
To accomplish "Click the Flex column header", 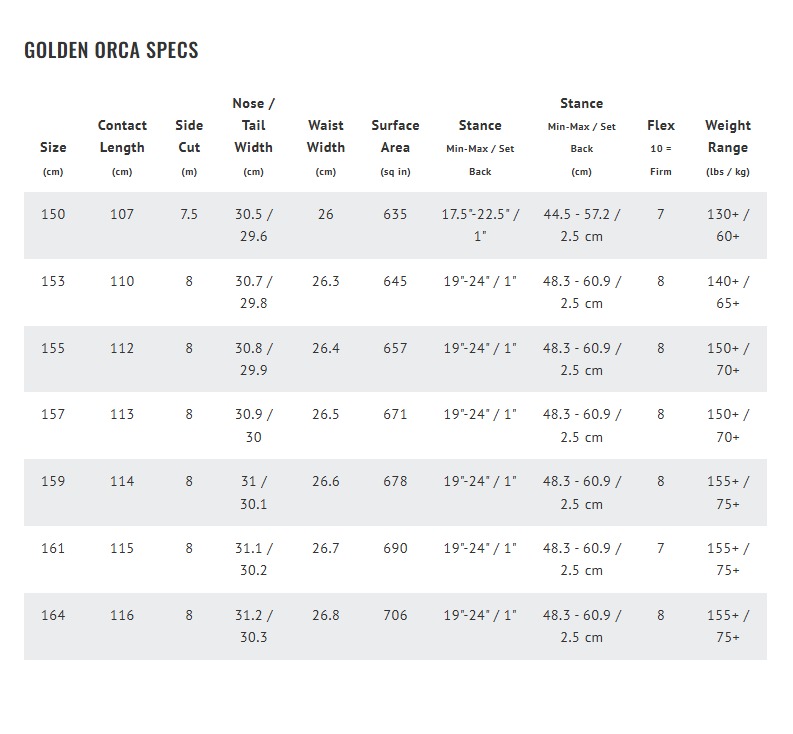I will pyautogui.click(x=661, y=126).
